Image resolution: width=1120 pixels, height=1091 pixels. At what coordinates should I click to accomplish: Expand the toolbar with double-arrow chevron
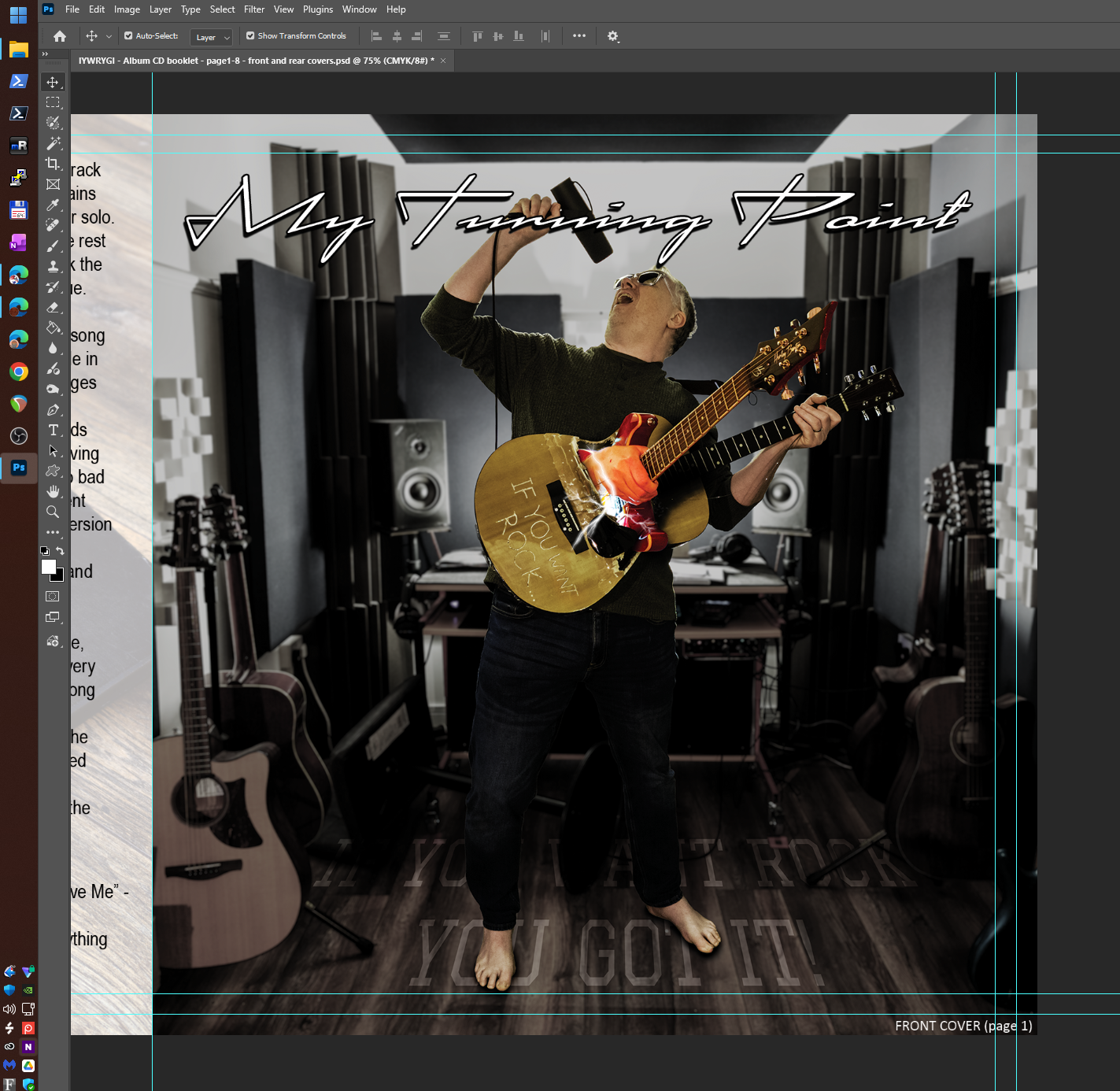pos(45,54)
